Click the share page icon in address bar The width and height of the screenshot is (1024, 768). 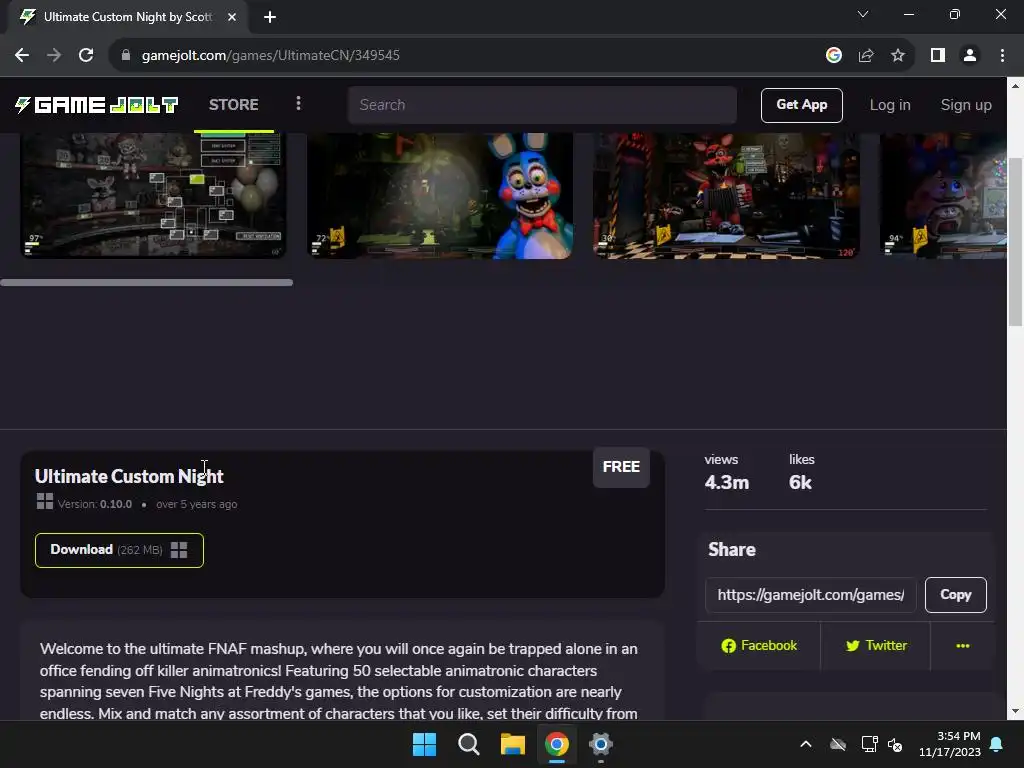(x=866, y=55)
